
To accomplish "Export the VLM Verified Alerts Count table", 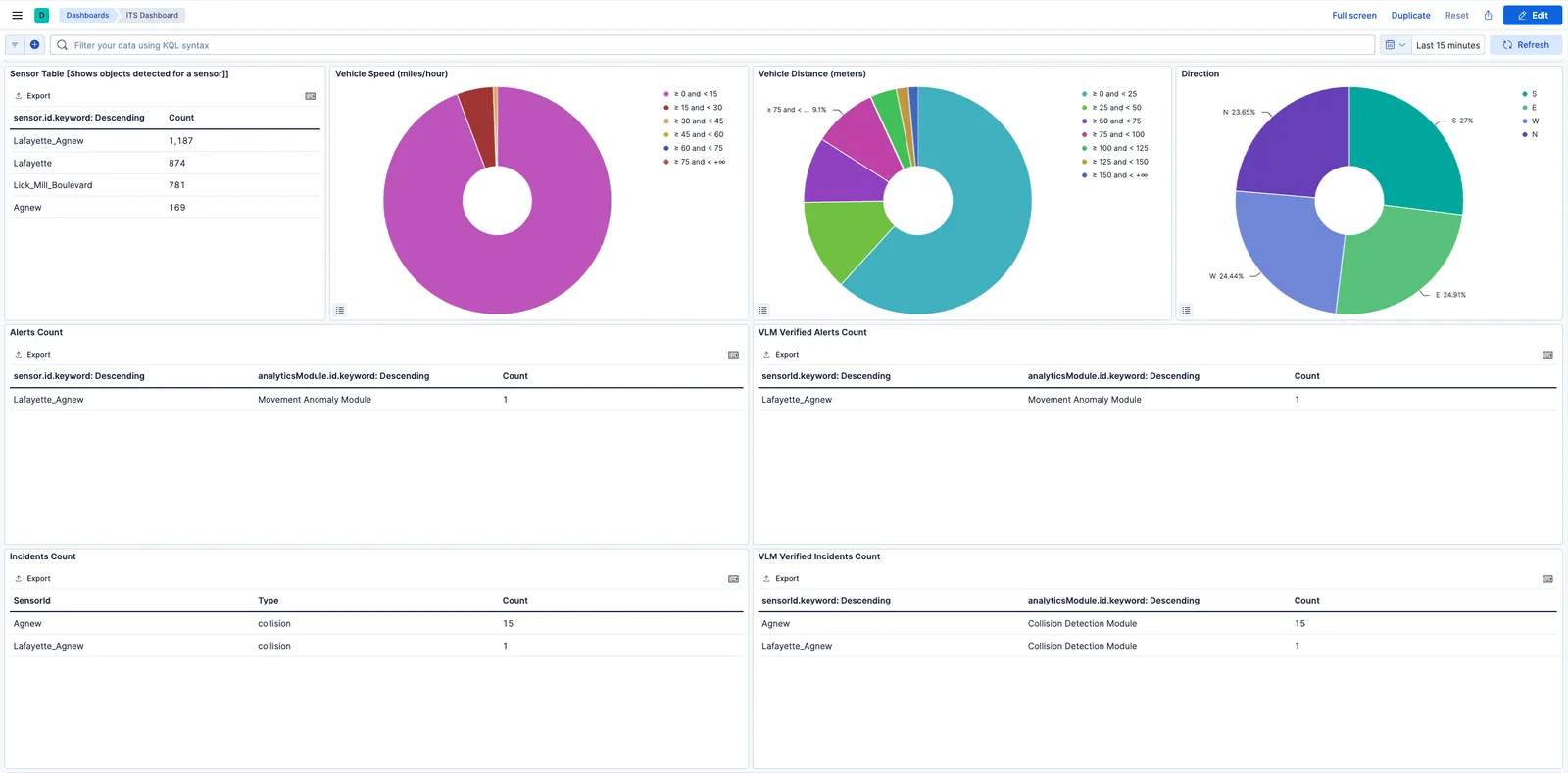I will (781, 355).
